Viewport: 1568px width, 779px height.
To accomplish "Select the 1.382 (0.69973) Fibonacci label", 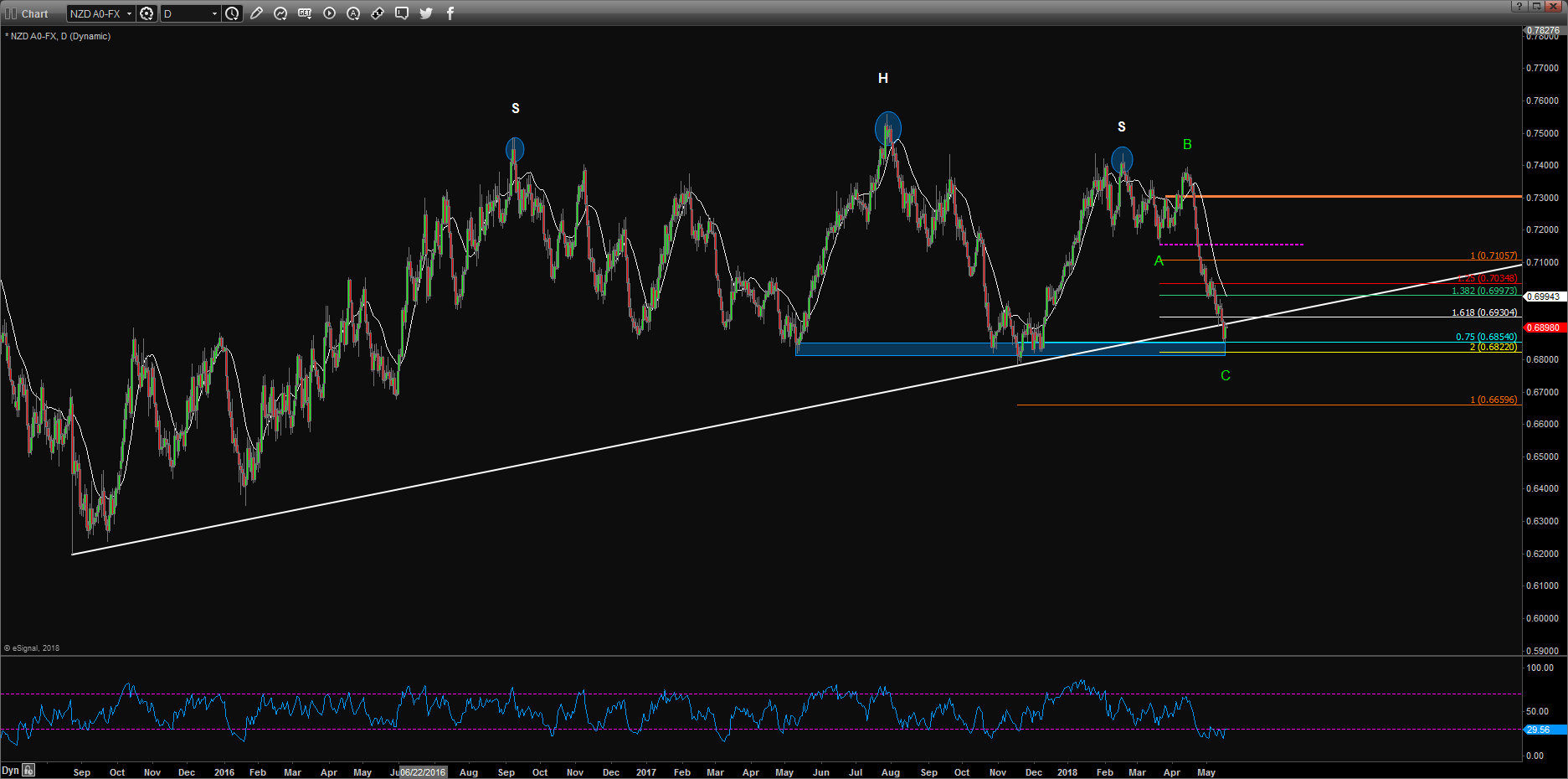I will (x=1484, y=291).
